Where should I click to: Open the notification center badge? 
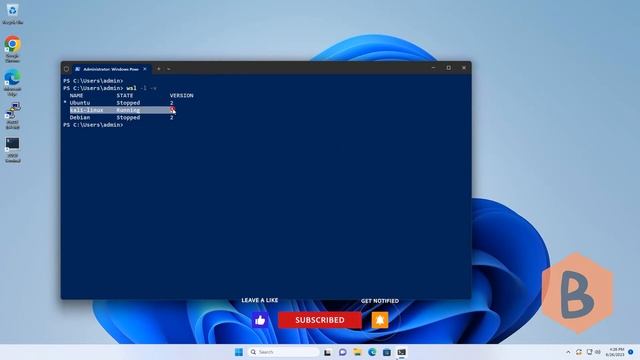tap(631, 352)
